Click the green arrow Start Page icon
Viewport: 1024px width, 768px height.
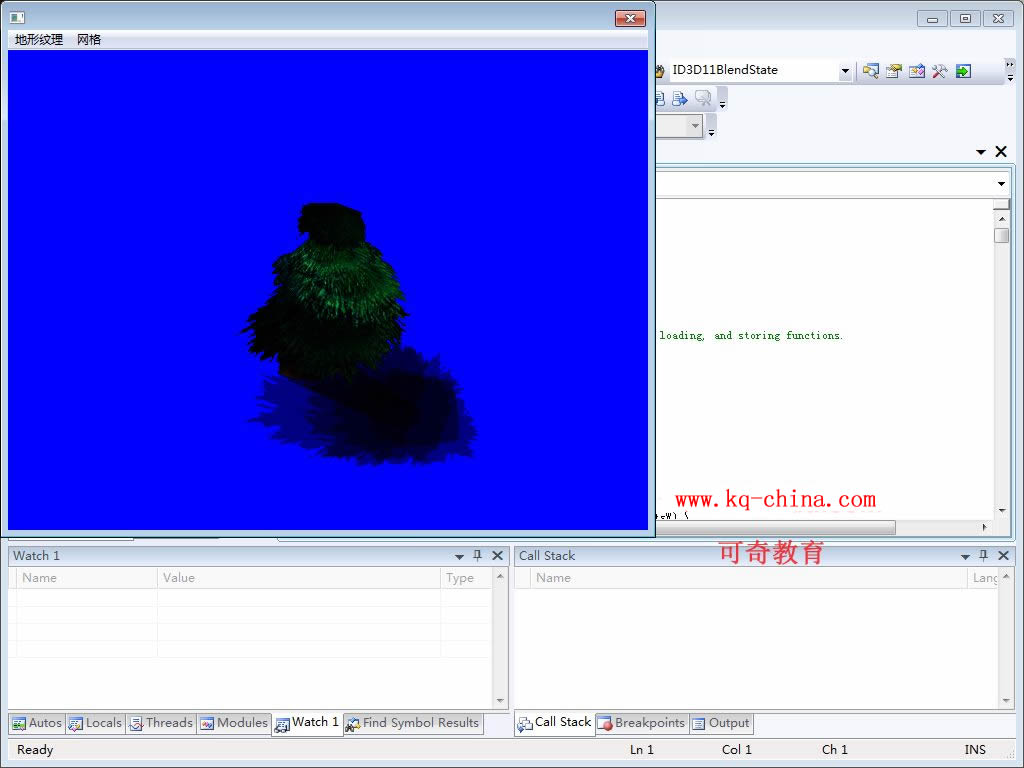[963, 71]
